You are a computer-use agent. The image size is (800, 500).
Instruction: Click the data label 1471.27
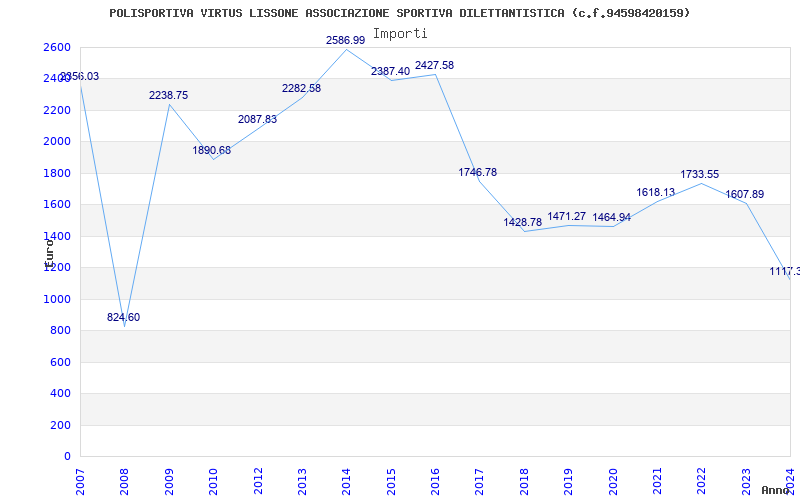click(566, 216)
